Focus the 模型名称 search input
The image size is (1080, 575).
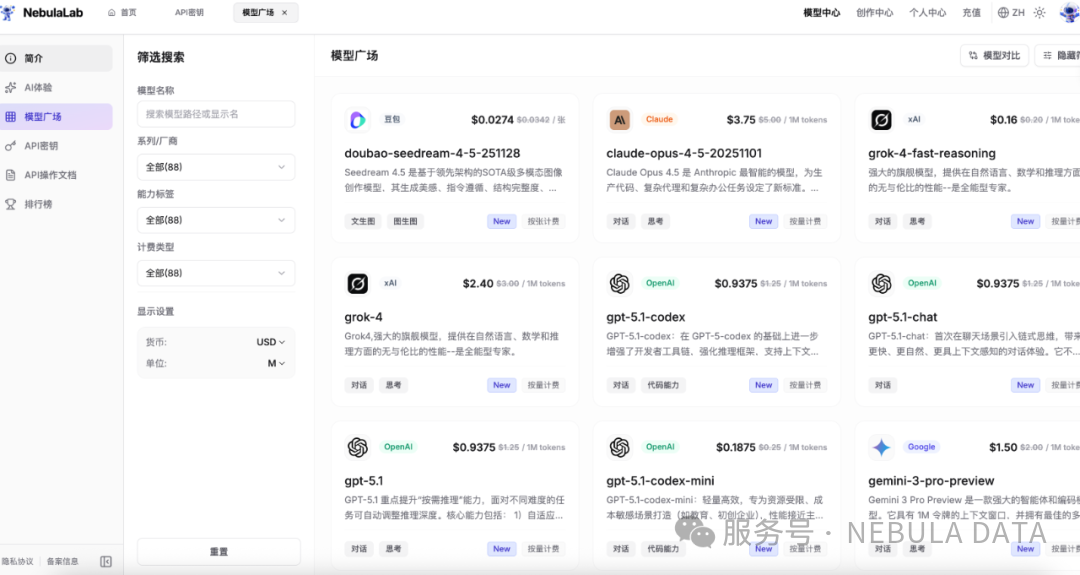[x=216, y=114]
